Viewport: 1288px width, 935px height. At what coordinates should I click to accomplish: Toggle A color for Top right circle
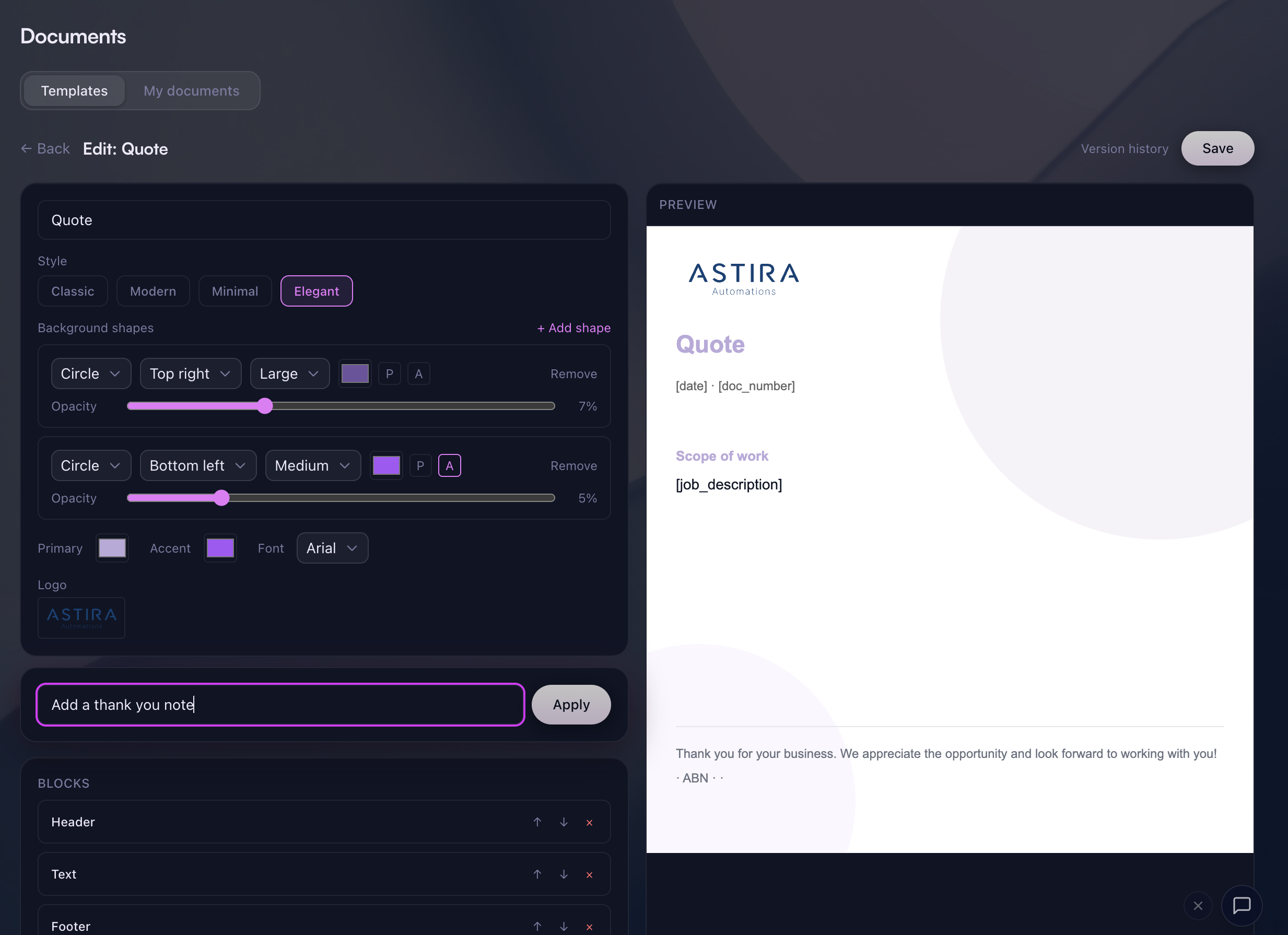coord(418,374)
